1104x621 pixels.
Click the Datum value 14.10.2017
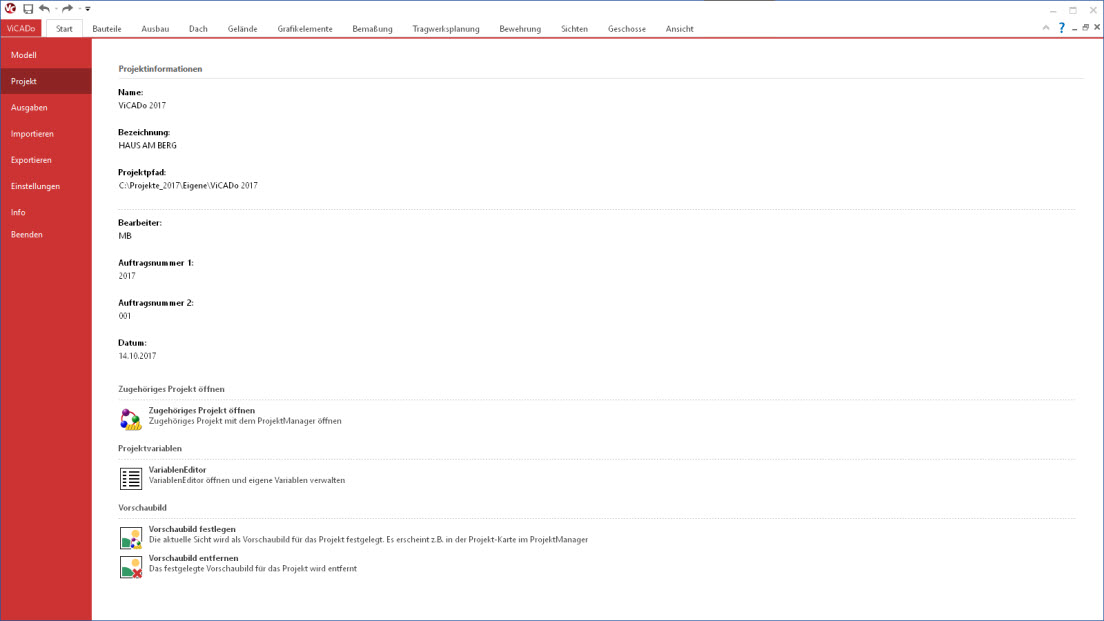[x=137, y=356]
